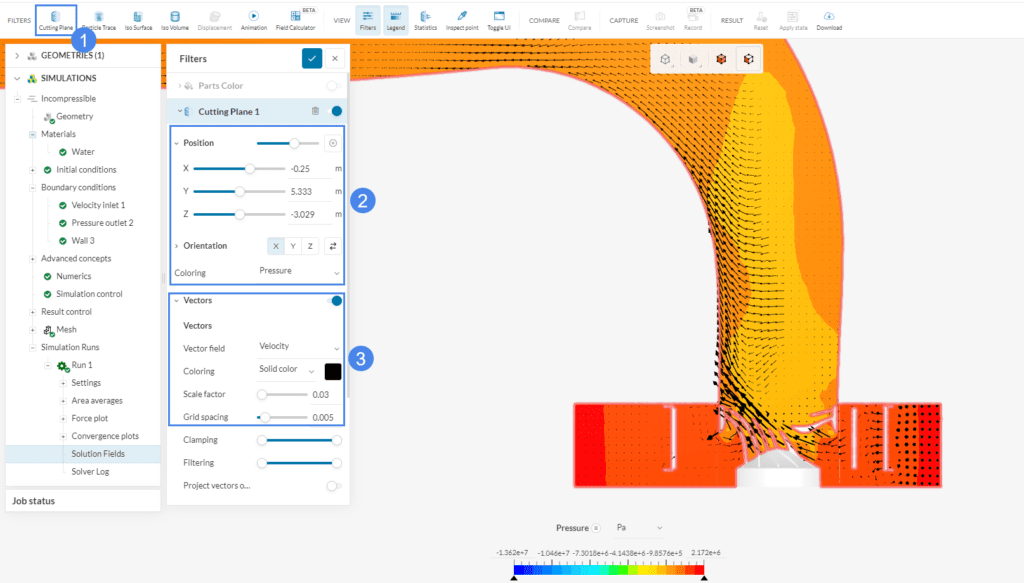
Task: Click the Statistics icon in the view toolbar
Action: [x=426, y=15]
